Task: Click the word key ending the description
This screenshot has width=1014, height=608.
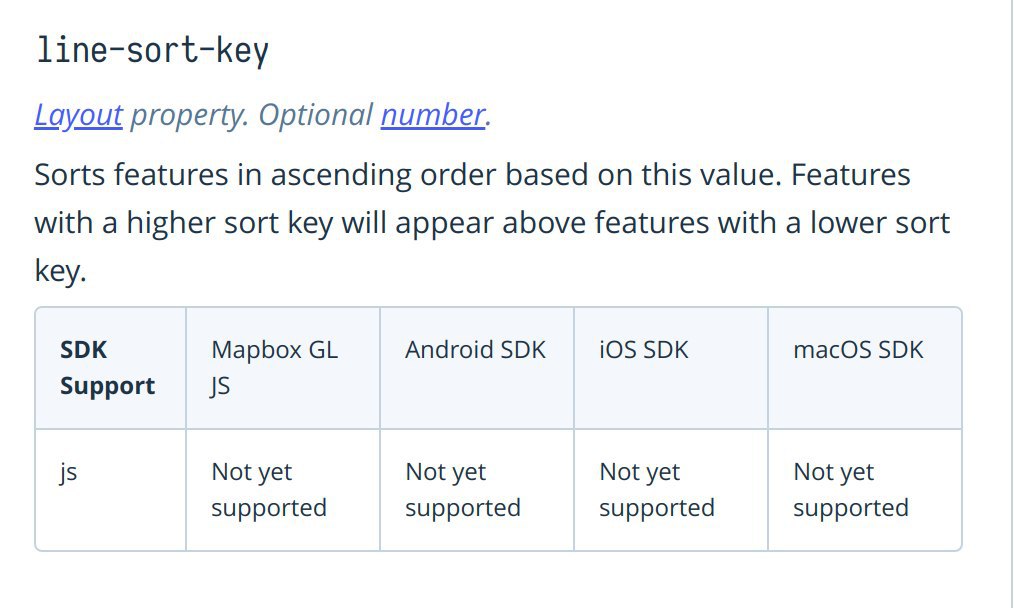Action: (x=59, y=270)
